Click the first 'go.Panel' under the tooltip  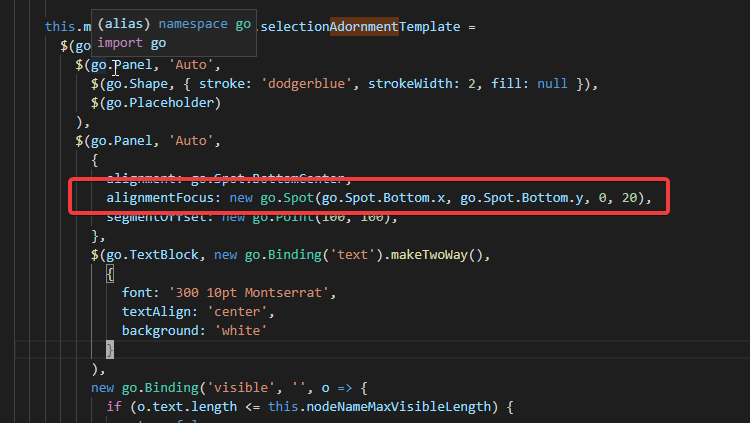121,65
